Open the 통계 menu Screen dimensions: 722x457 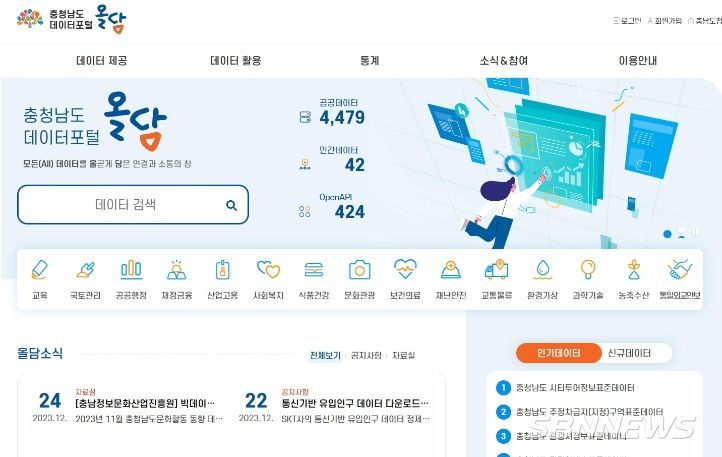369,60
